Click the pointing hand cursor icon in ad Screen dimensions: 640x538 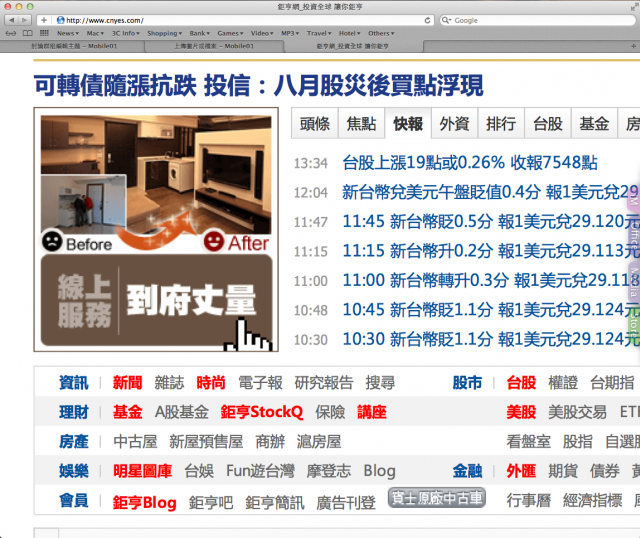click(248, 335)
